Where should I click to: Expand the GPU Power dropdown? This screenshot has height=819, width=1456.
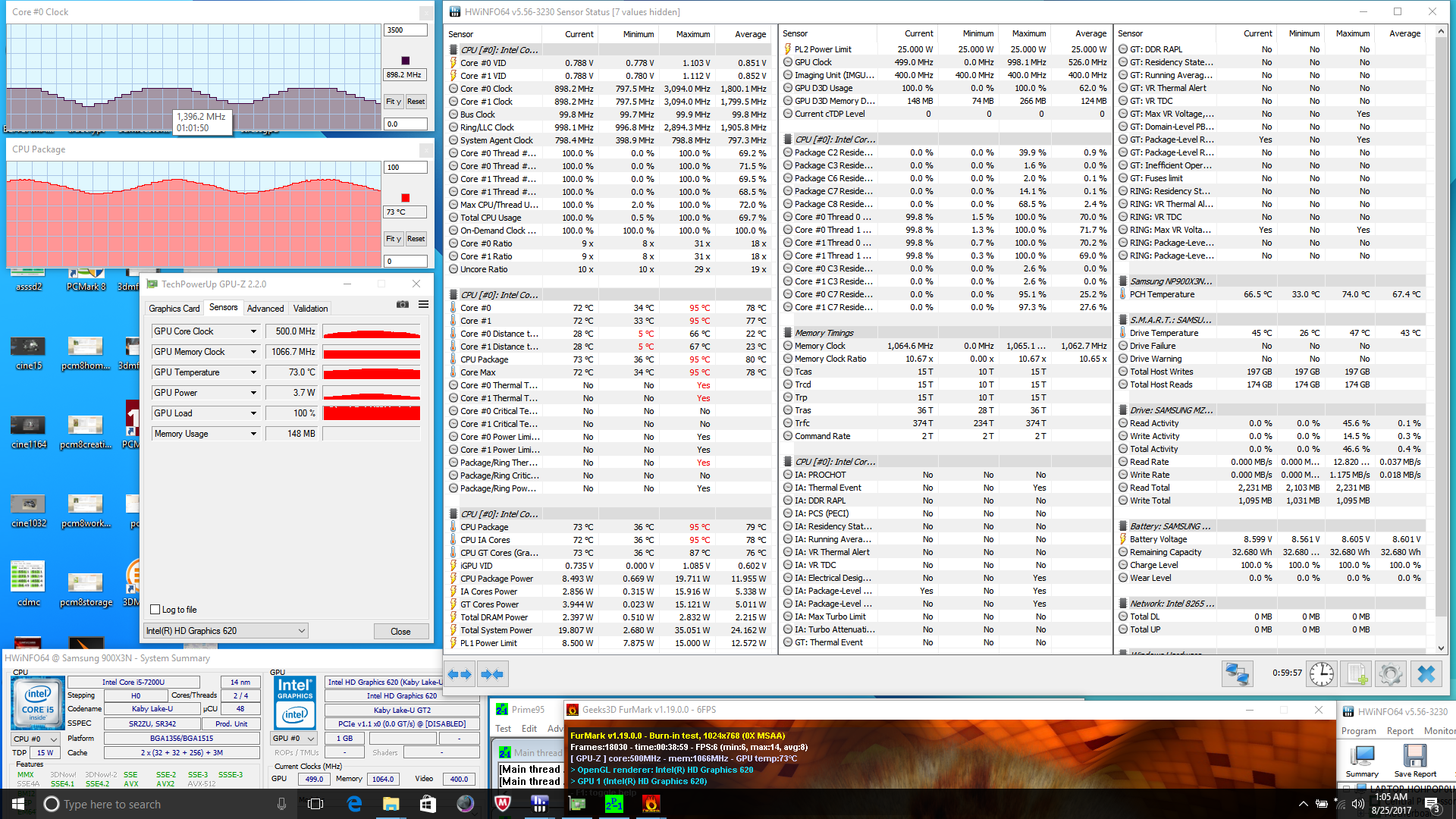pos(253,393)
